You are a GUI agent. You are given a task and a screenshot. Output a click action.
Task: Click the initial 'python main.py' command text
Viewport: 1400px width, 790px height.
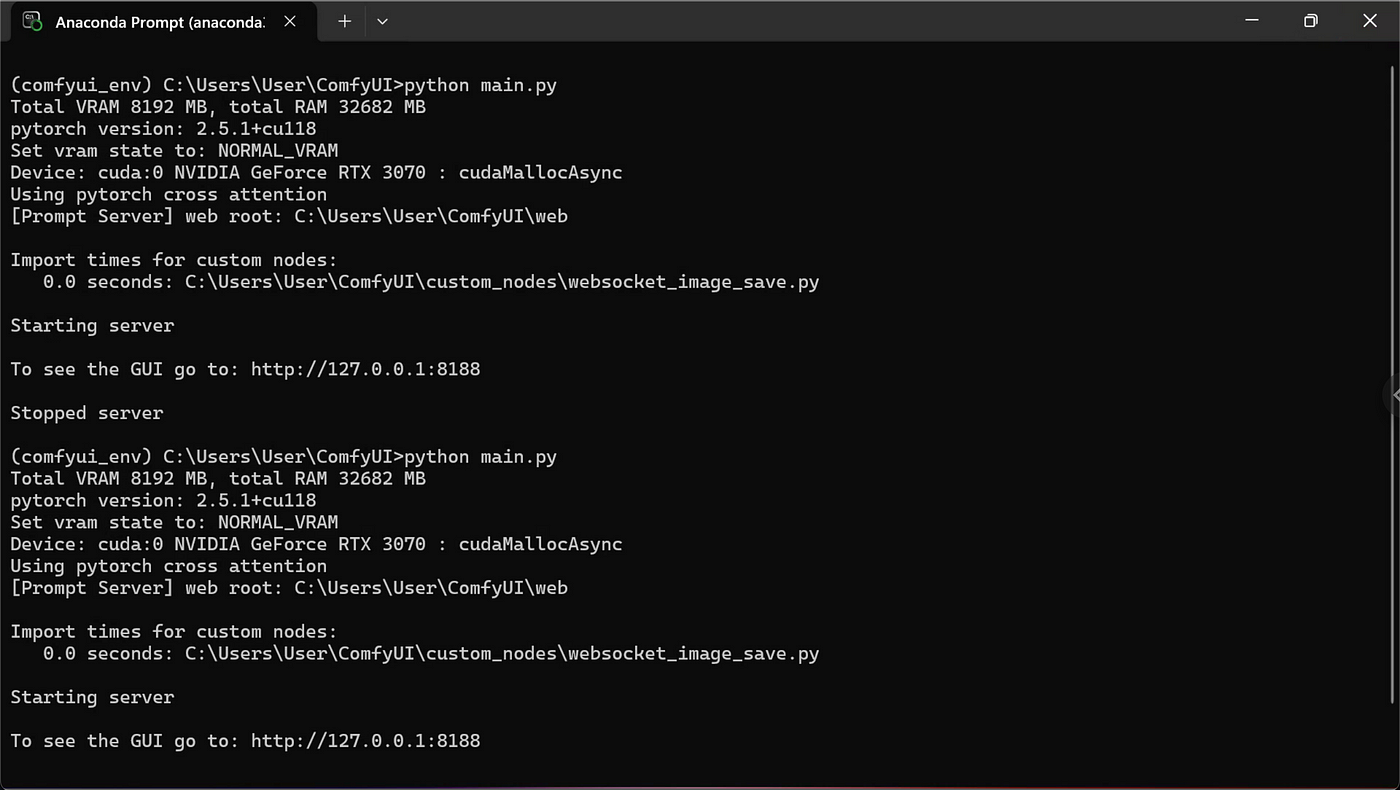[480, 85]
